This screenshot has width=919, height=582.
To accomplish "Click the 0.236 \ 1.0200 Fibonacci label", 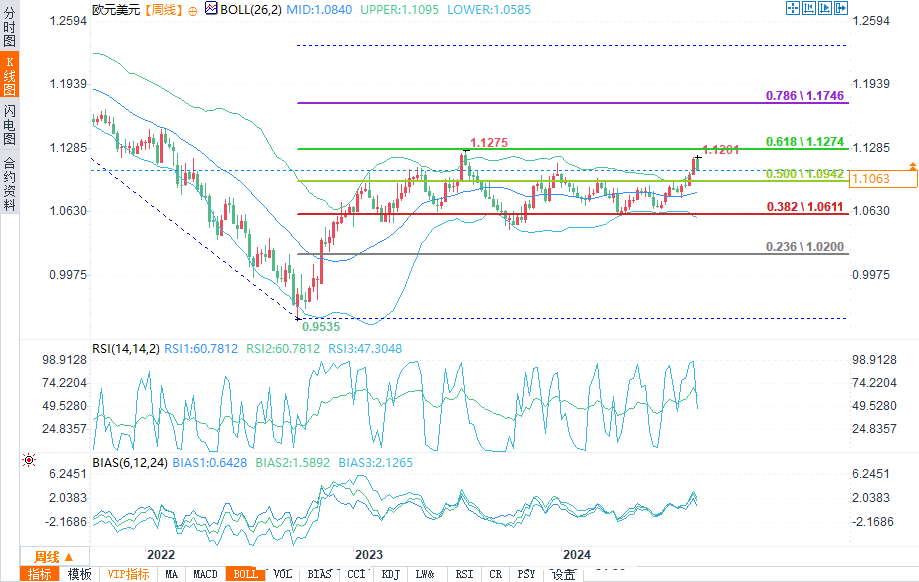I will click(805, 247).
